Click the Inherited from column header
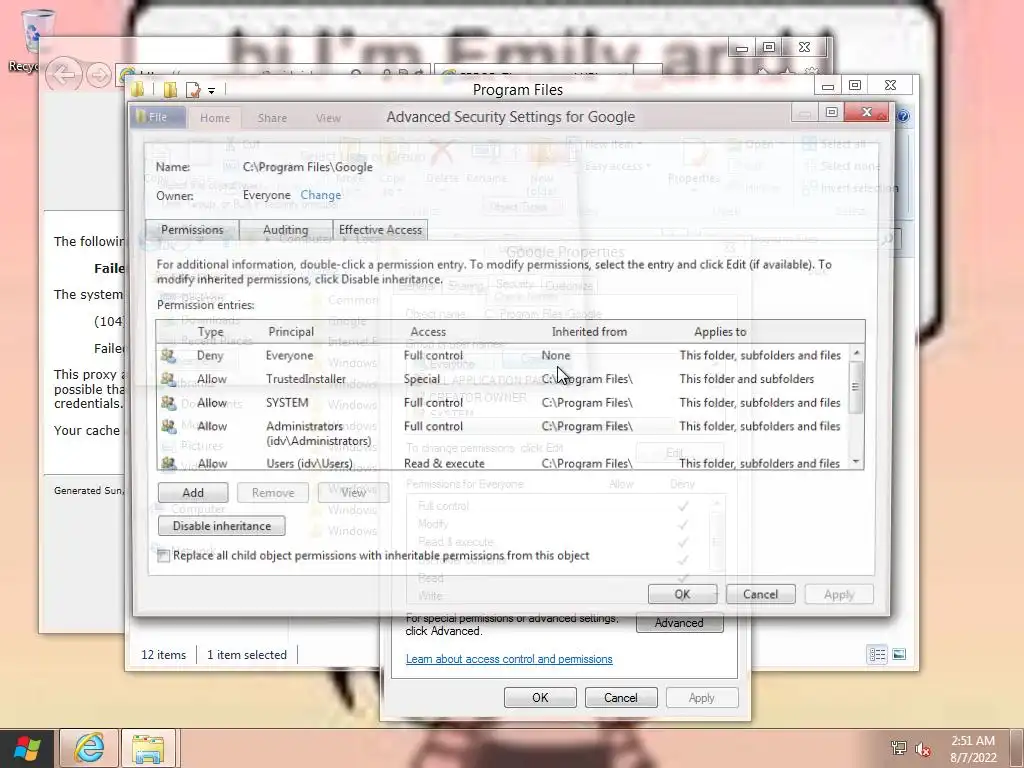The height and width of the screenshot is (768, 1024). click(589, 332)
